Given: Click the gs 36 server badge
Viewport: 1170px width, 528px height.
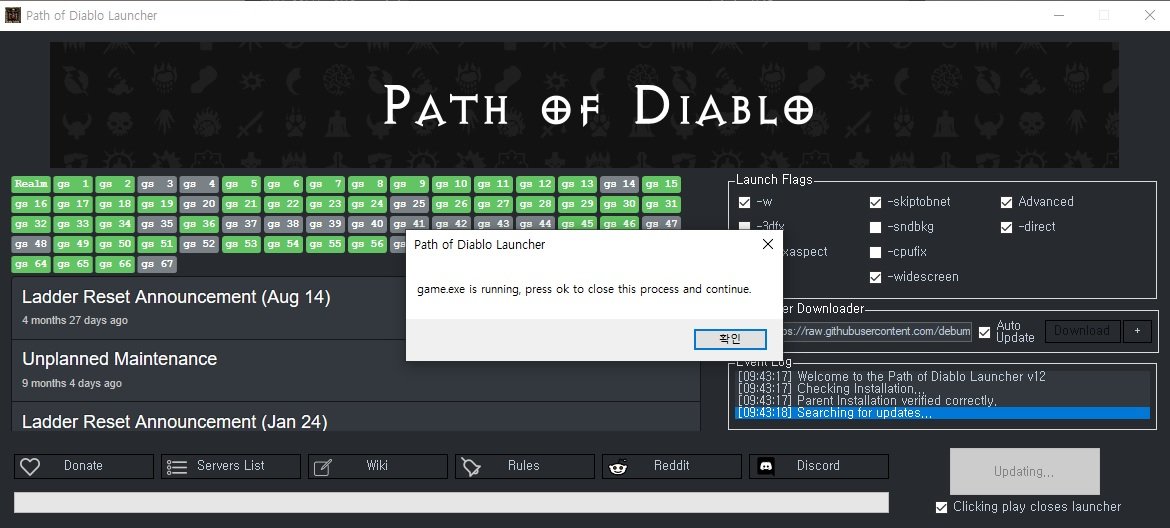Looking at the screenshot, I should pos(198,224).
